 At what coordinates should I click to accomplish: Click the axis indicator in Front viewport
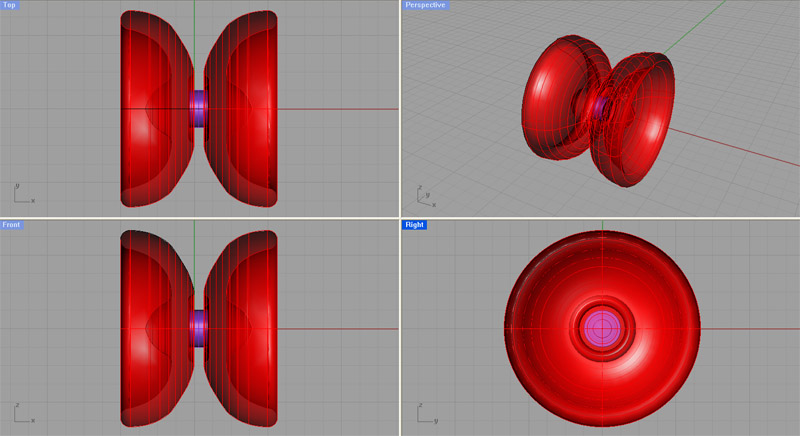tap(23, 414)
